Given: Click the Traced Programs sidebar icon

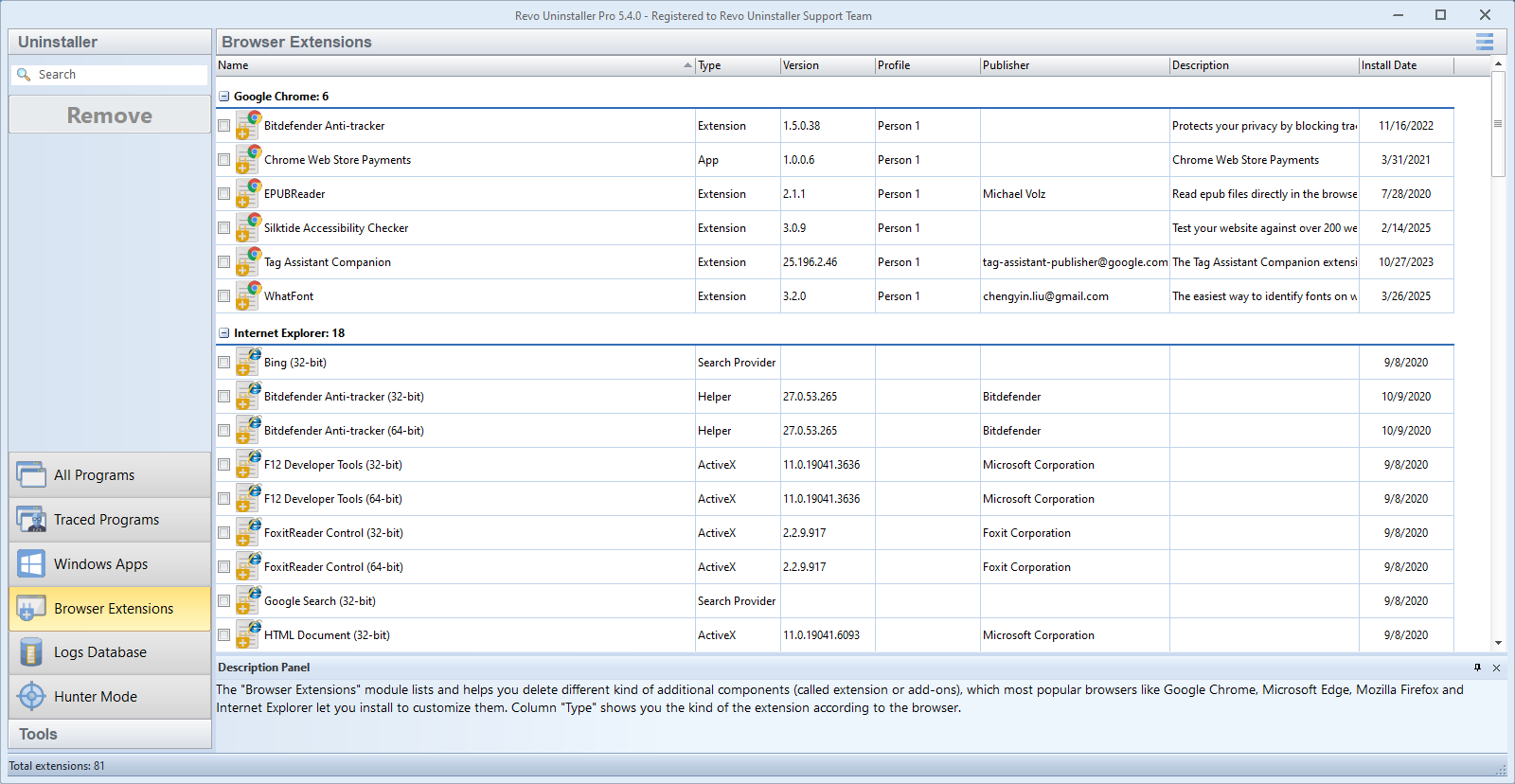Looking at the screenshot, I should pyautogui.click(x=30, y=519).
